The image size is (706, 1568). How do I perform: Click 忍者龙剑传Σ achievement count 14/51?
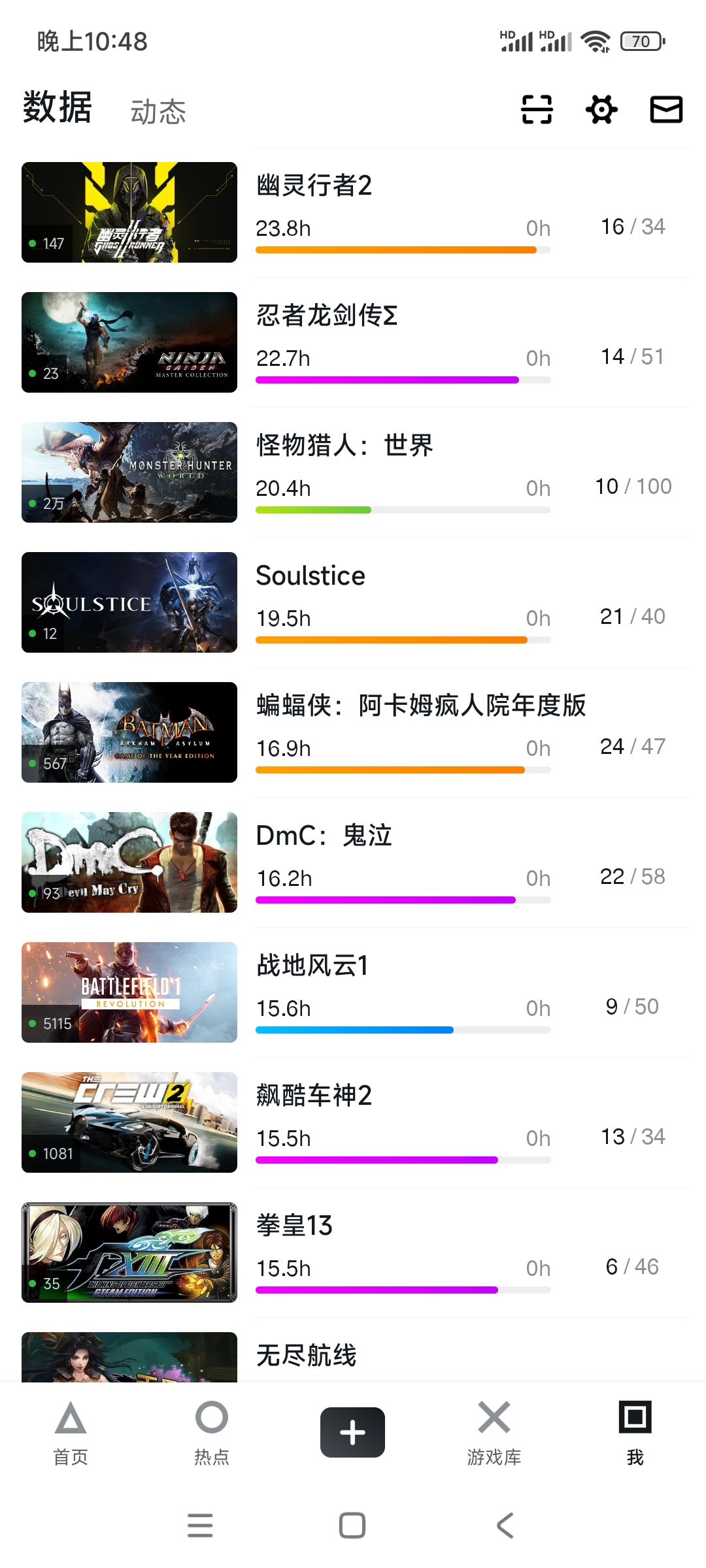[x=632, y=357]
